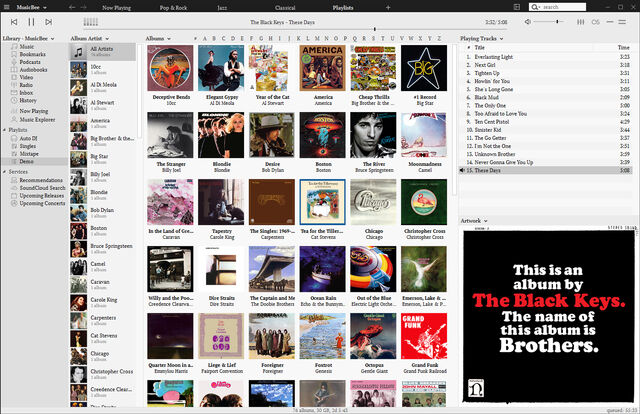Jump to albums starting with M
The height and width of the screenshot is (414, 640).
[x=317, y=38]
